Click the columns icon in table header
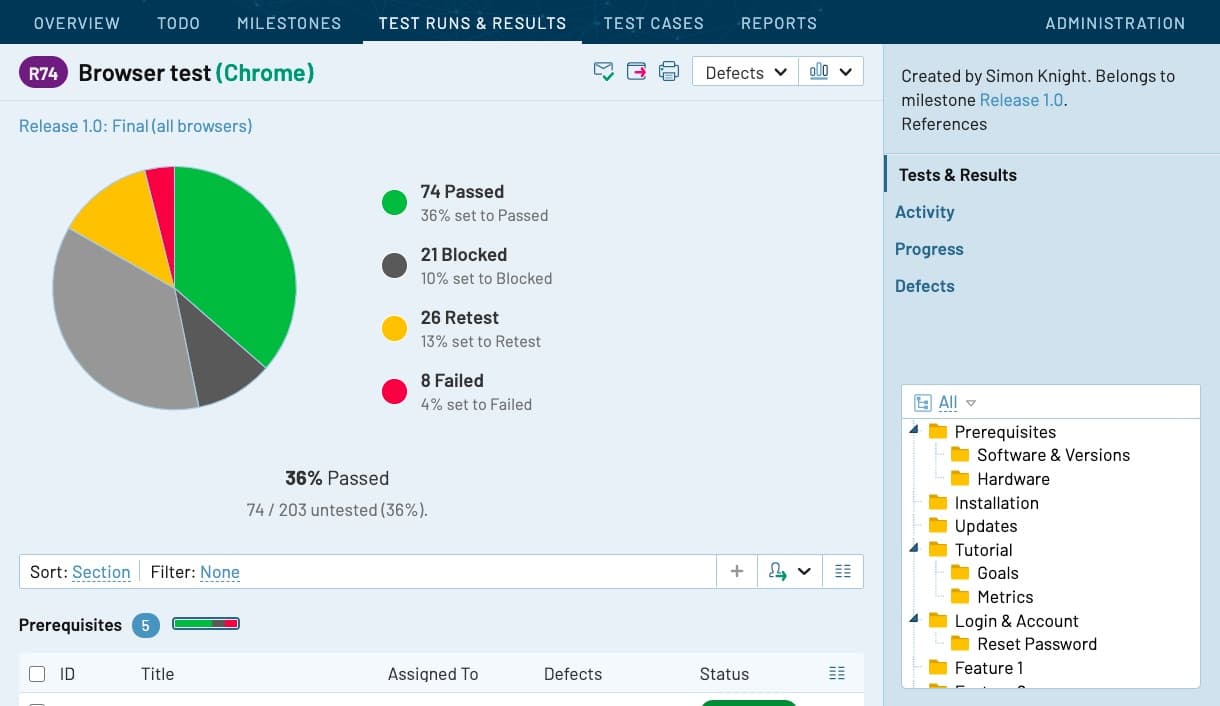The width and height of the screenshot is (1220, 706). 837,674
